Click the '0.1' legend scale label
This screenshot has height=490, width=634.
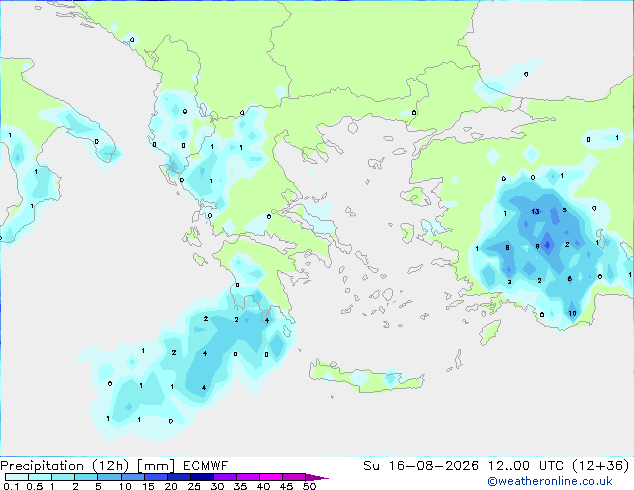11,486
